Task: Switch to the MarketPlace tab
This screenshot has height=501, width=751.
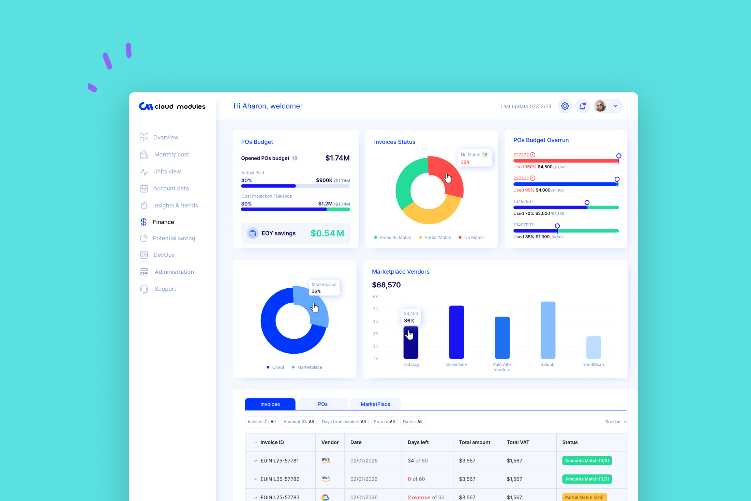Action: pos(375,404)
